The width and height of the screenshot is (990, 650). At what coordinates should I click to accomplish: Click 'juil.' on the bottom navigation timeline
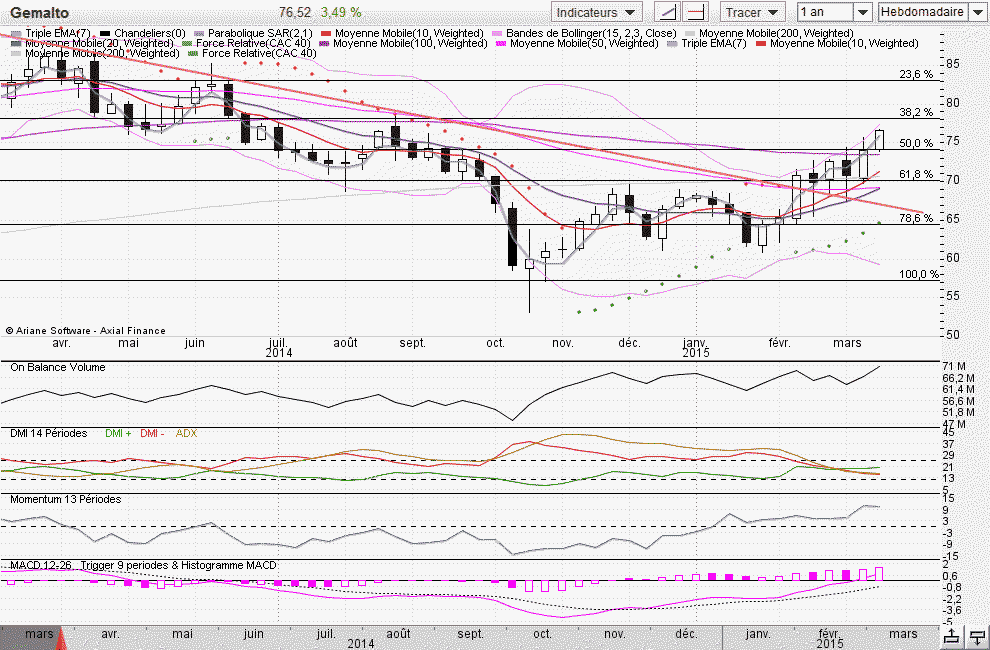pos(326,634)
